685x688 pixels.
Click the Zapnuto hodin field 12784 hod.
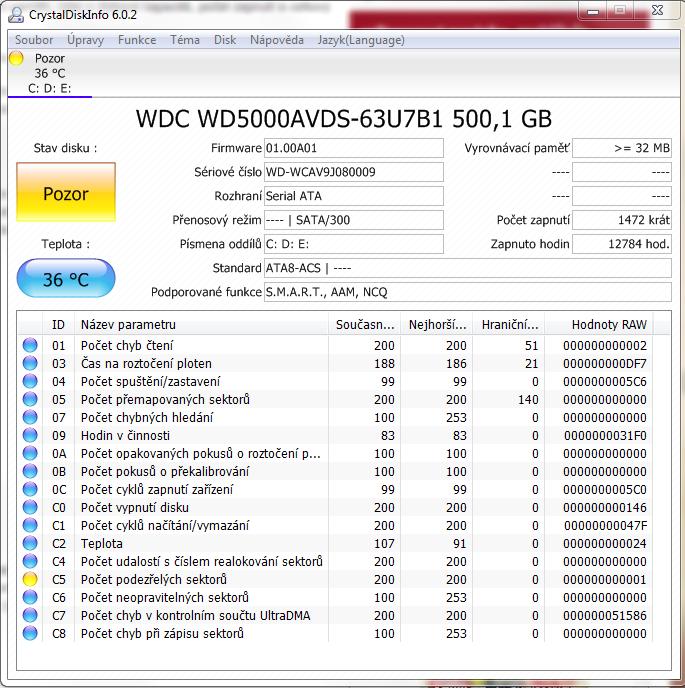pos(622,244)
